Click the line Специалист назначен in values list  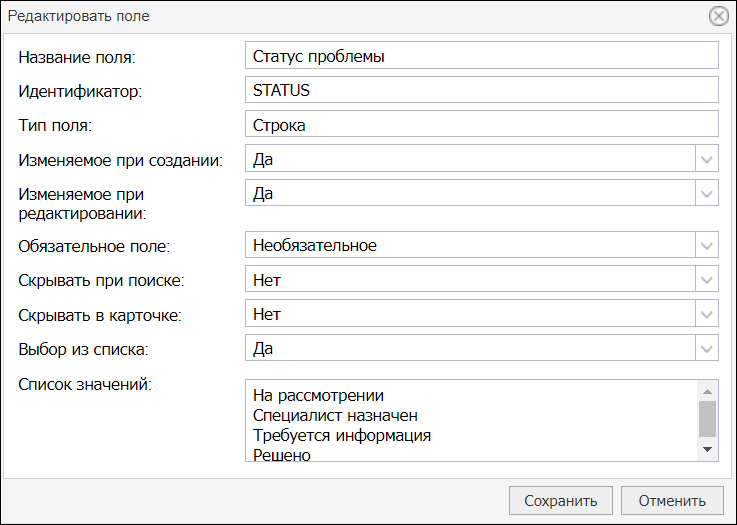click(x=335, y=415)
